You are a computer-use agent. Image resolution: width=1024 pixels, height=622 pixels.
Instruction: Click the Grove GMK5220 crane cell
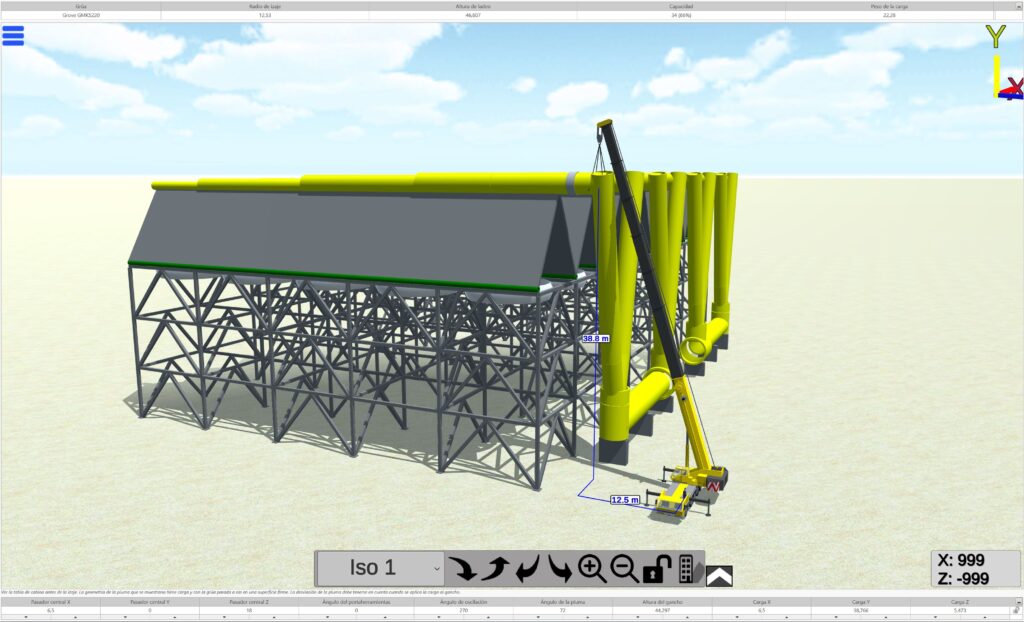(x=81, y=14)
